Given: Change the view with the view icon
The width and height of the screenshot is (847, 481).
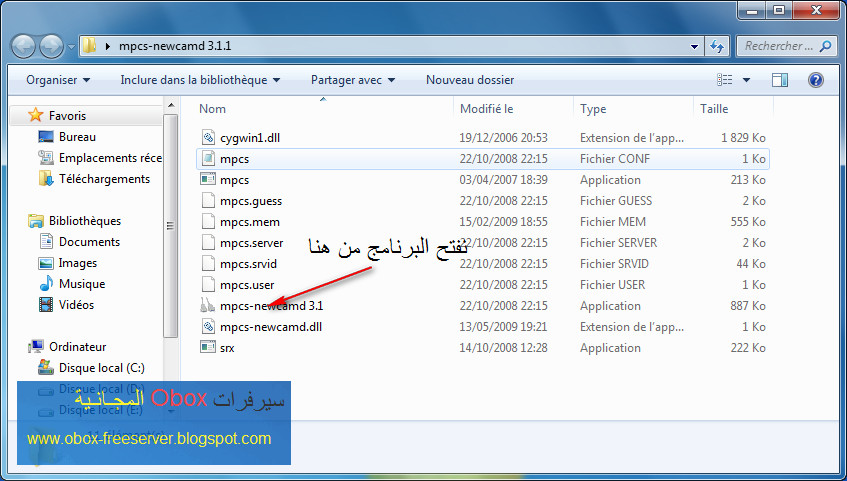Looking at the screenshot, I should [x=724, y=80].
